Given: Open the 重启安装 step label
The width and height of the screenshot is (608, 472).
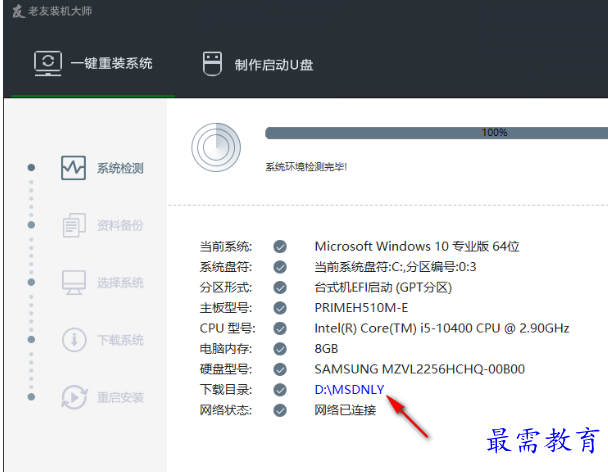Looking at the screenshot, I should [x=120, y=397].
